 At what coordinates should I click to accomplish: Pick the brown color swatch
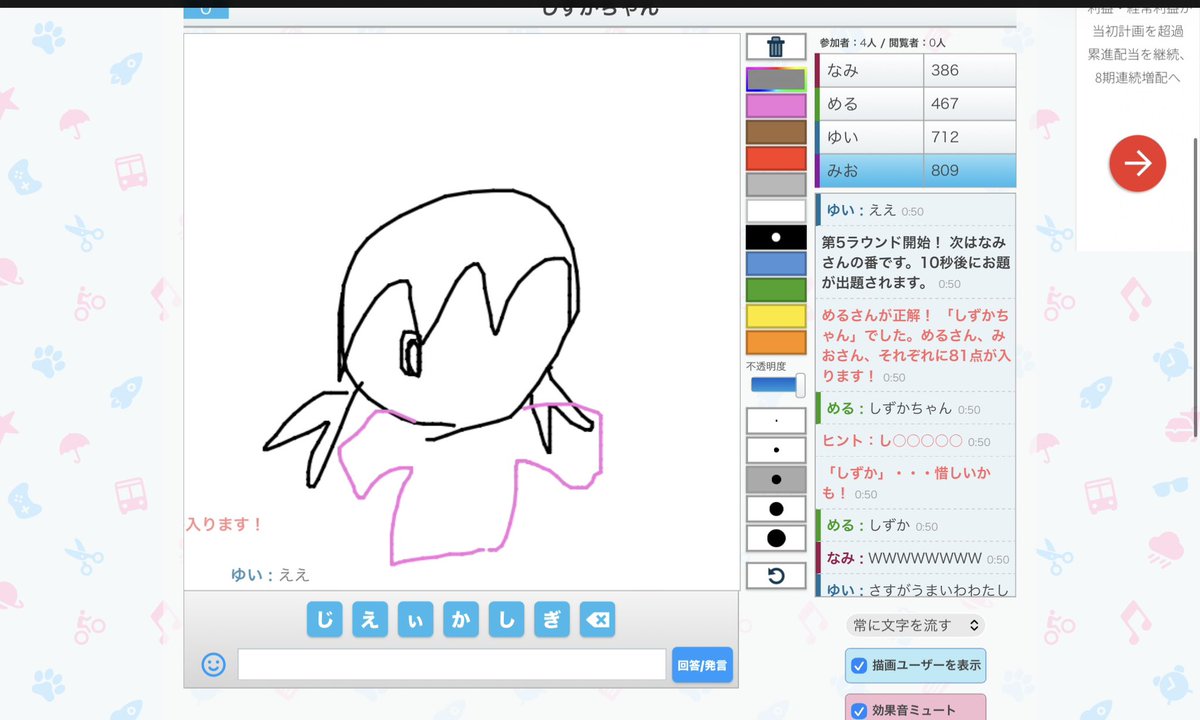776,132
